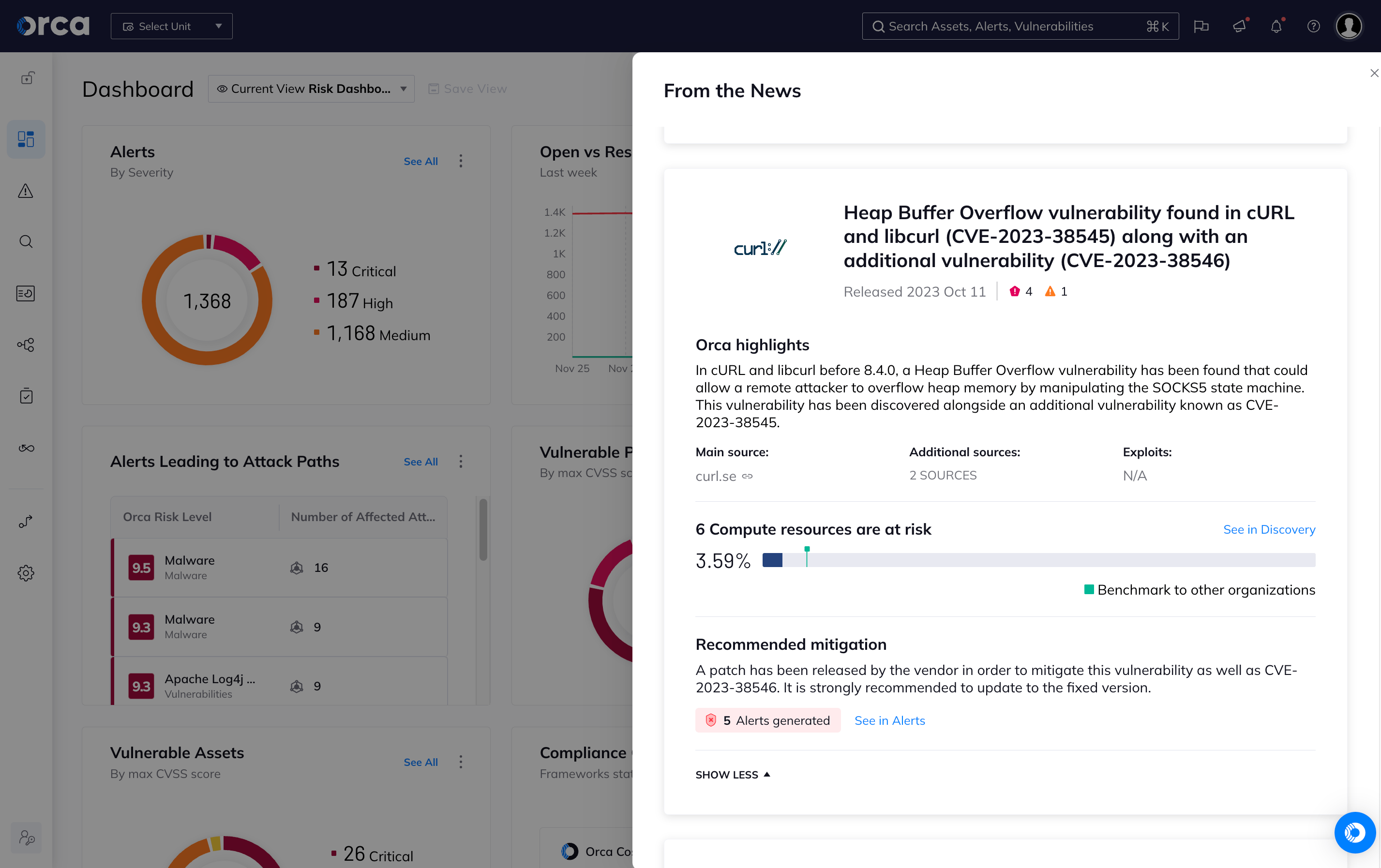
Task: Open the Current View Risk Dashboard dropdown
Action: [312, 89]
